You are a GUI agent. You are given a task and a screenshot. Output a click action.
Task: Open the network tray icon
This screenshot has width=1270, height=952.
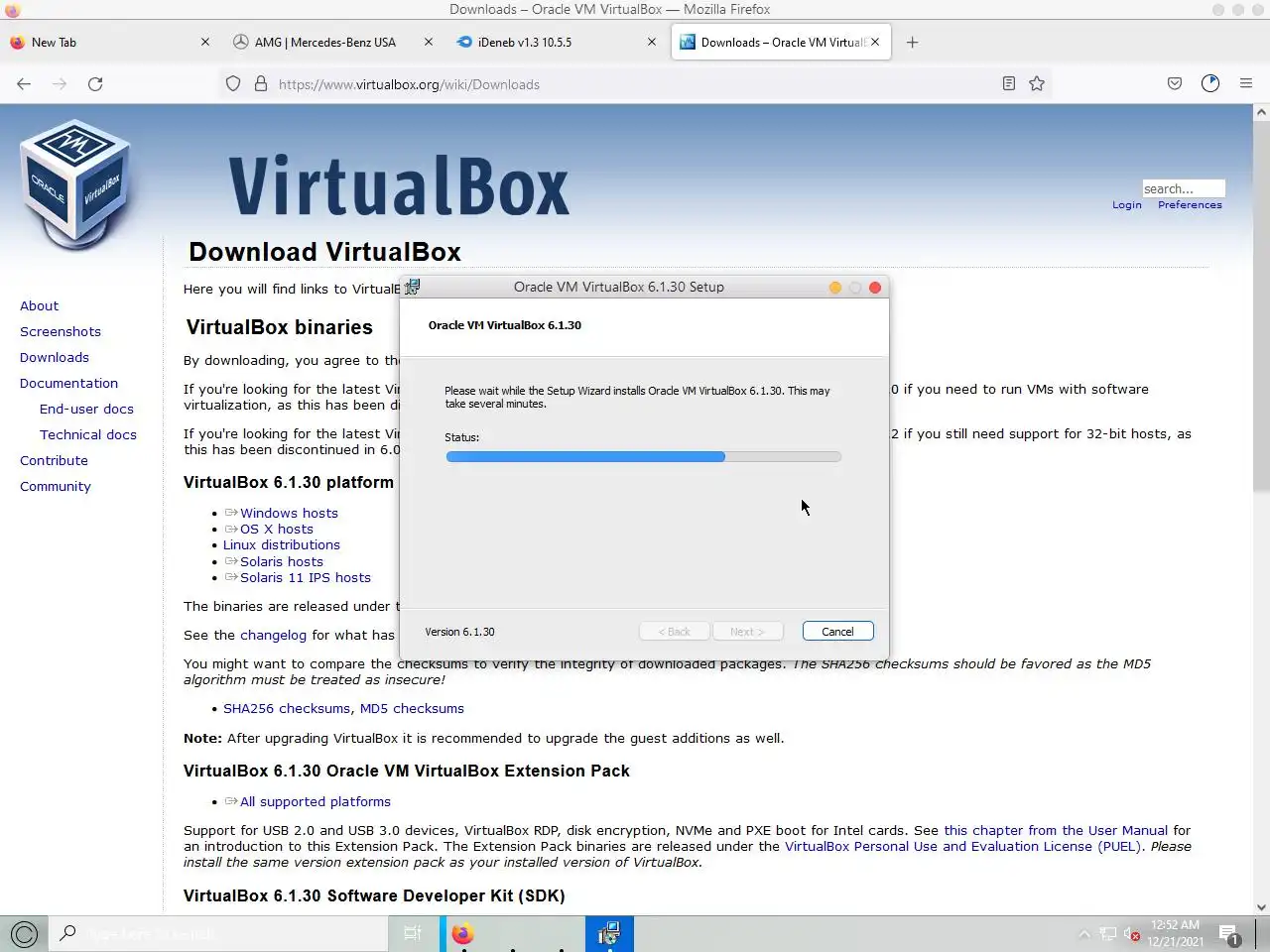(x=1108, y=934)
